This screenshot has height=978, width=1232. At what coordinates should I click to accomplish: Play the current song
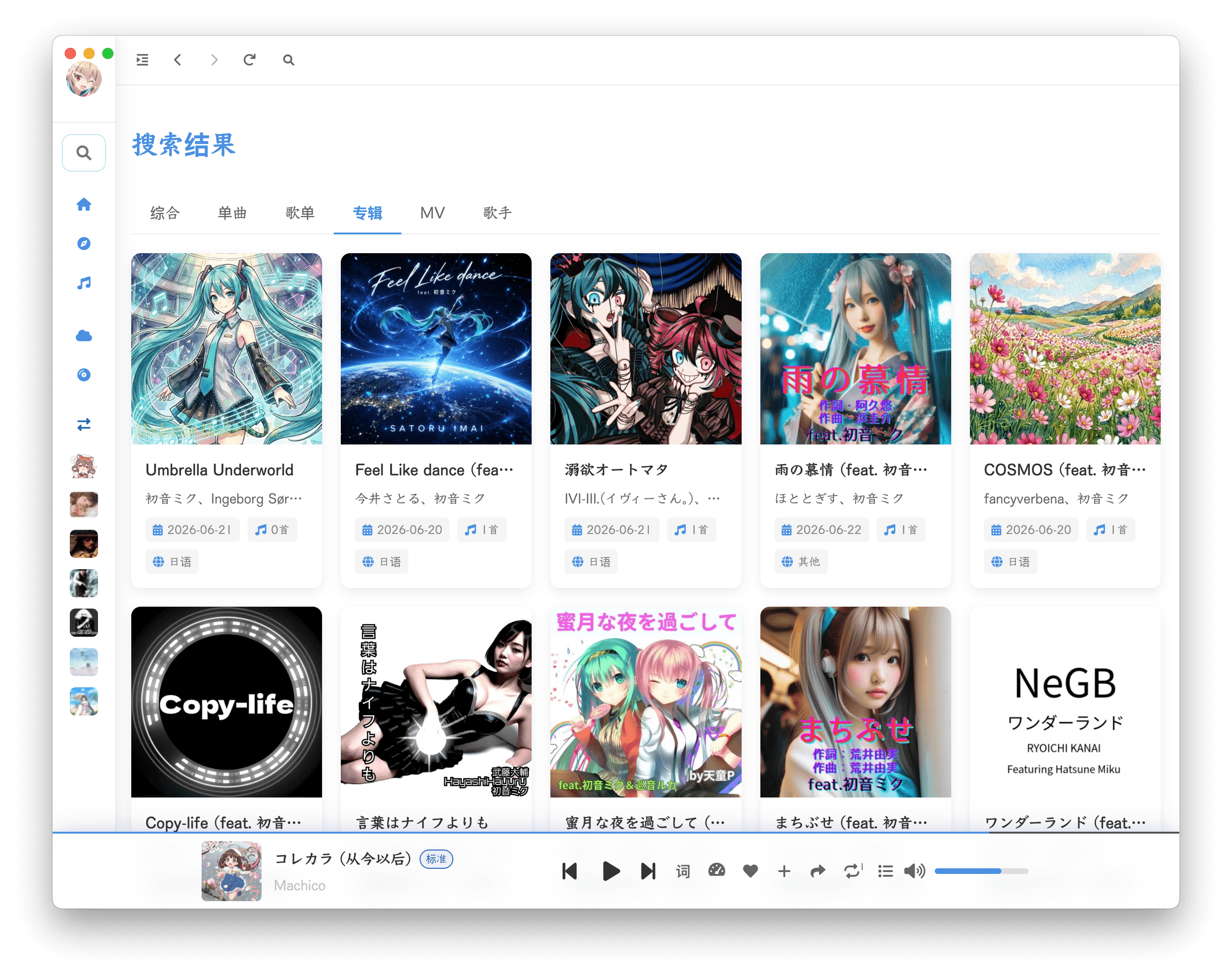[x=611, y=871]
